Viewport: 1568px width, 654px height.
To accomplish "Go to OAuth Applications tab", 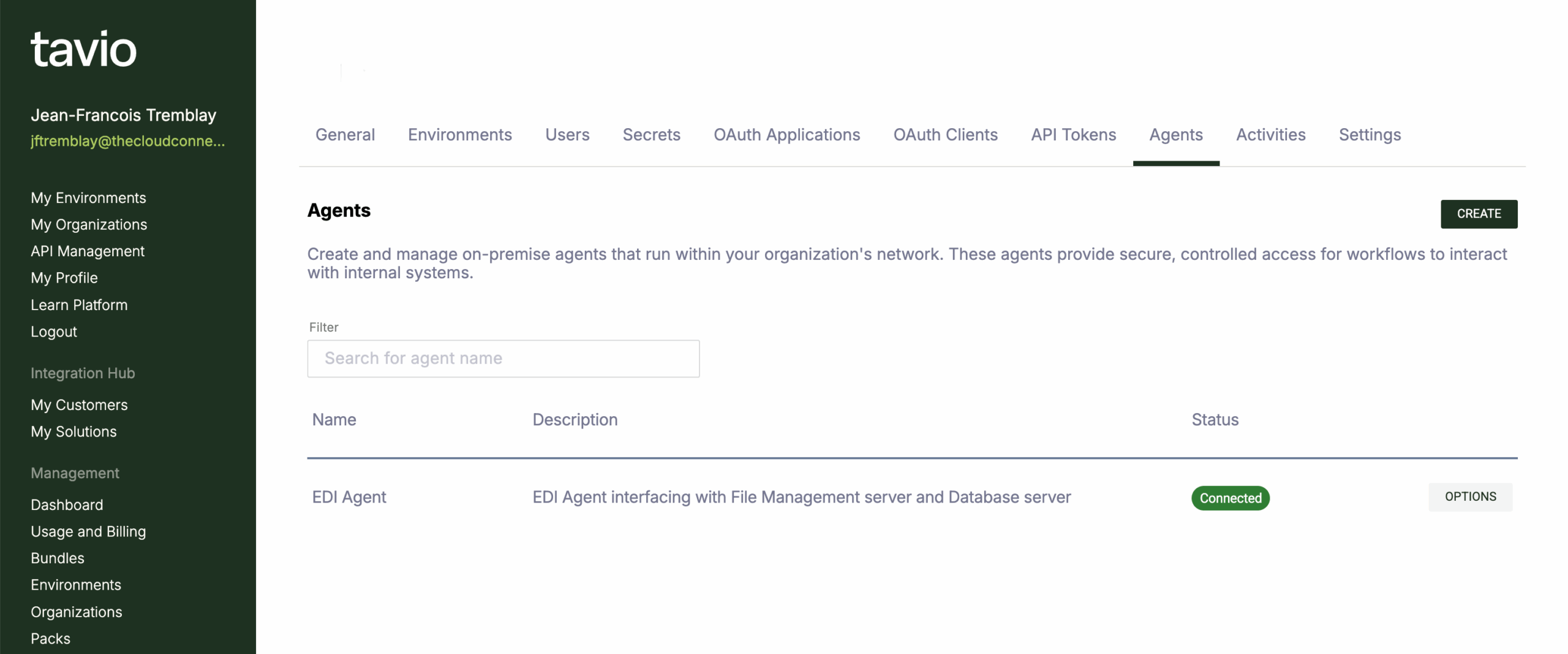I will pos(786,135).
